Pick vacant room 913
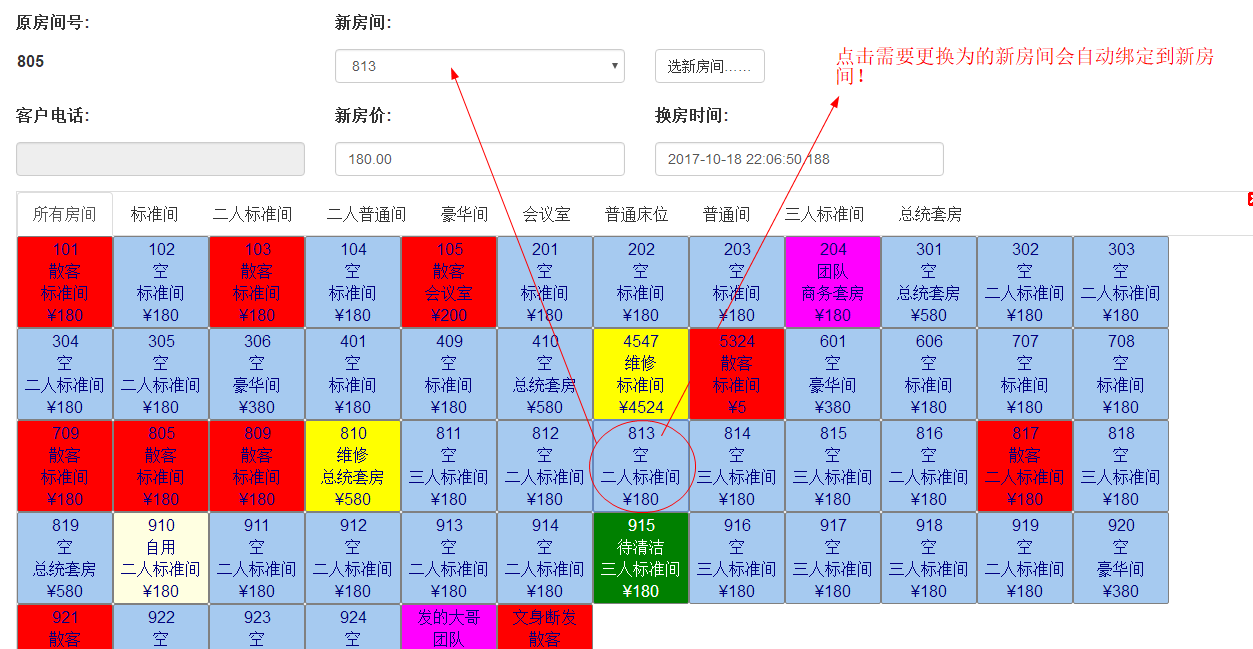1253x649 pixels. (449, 558)
